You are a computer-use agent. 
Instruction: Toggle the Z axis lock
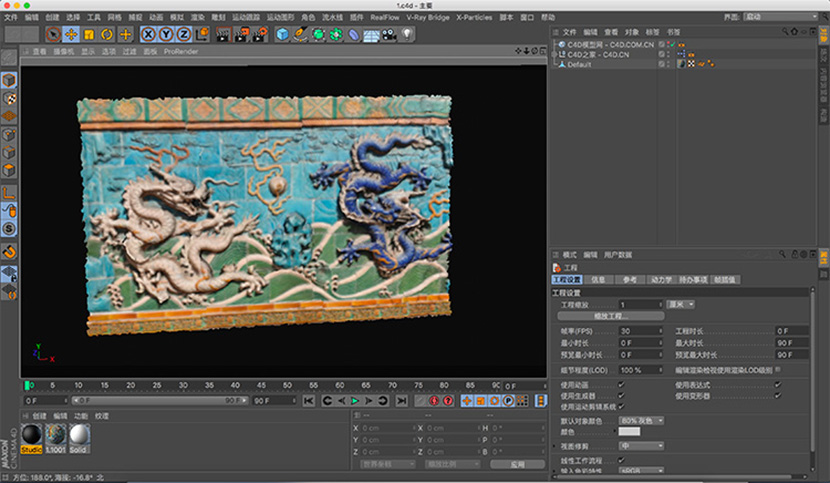coord(184,34)
